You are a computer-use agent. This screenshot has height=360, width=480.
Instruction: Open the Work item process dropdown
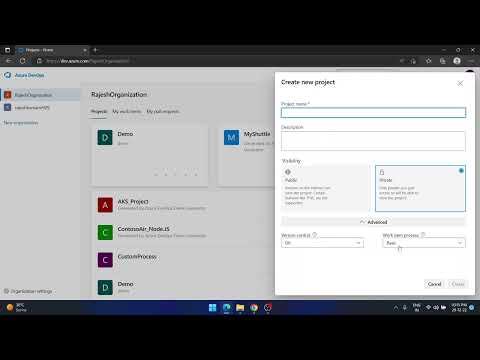[x=424, y=243]
